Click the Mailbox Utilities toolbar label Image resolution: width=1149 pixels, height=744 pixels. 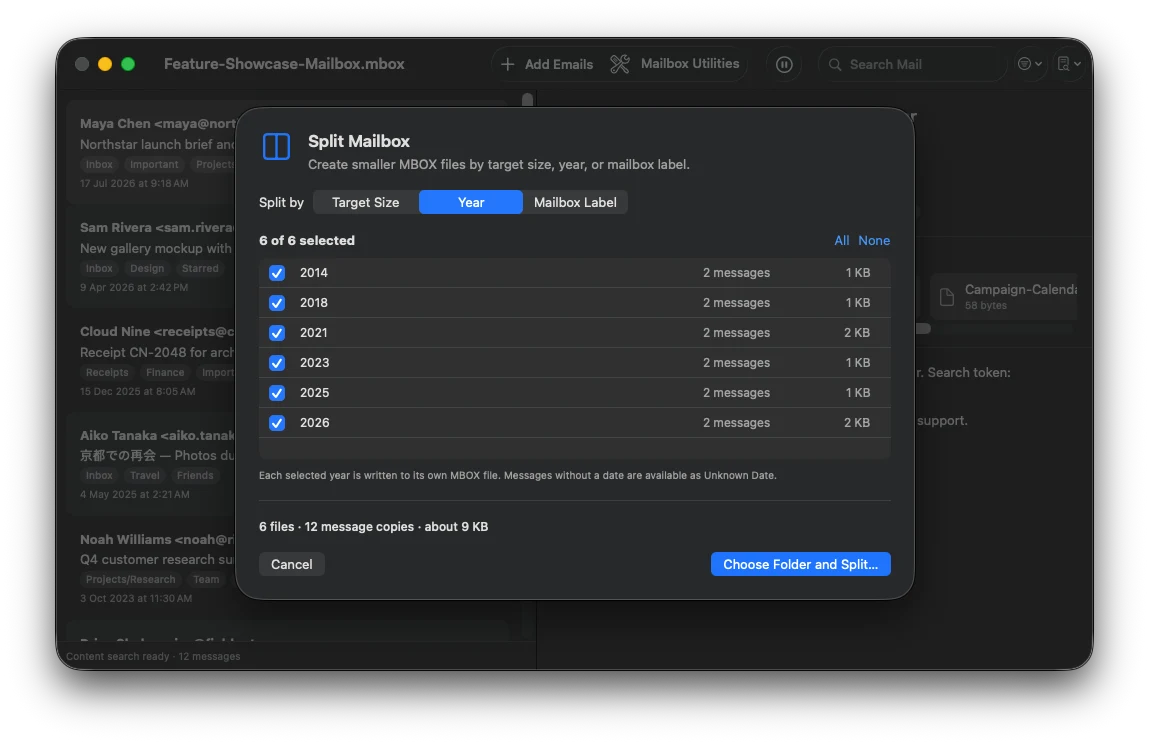pos(690,64)
